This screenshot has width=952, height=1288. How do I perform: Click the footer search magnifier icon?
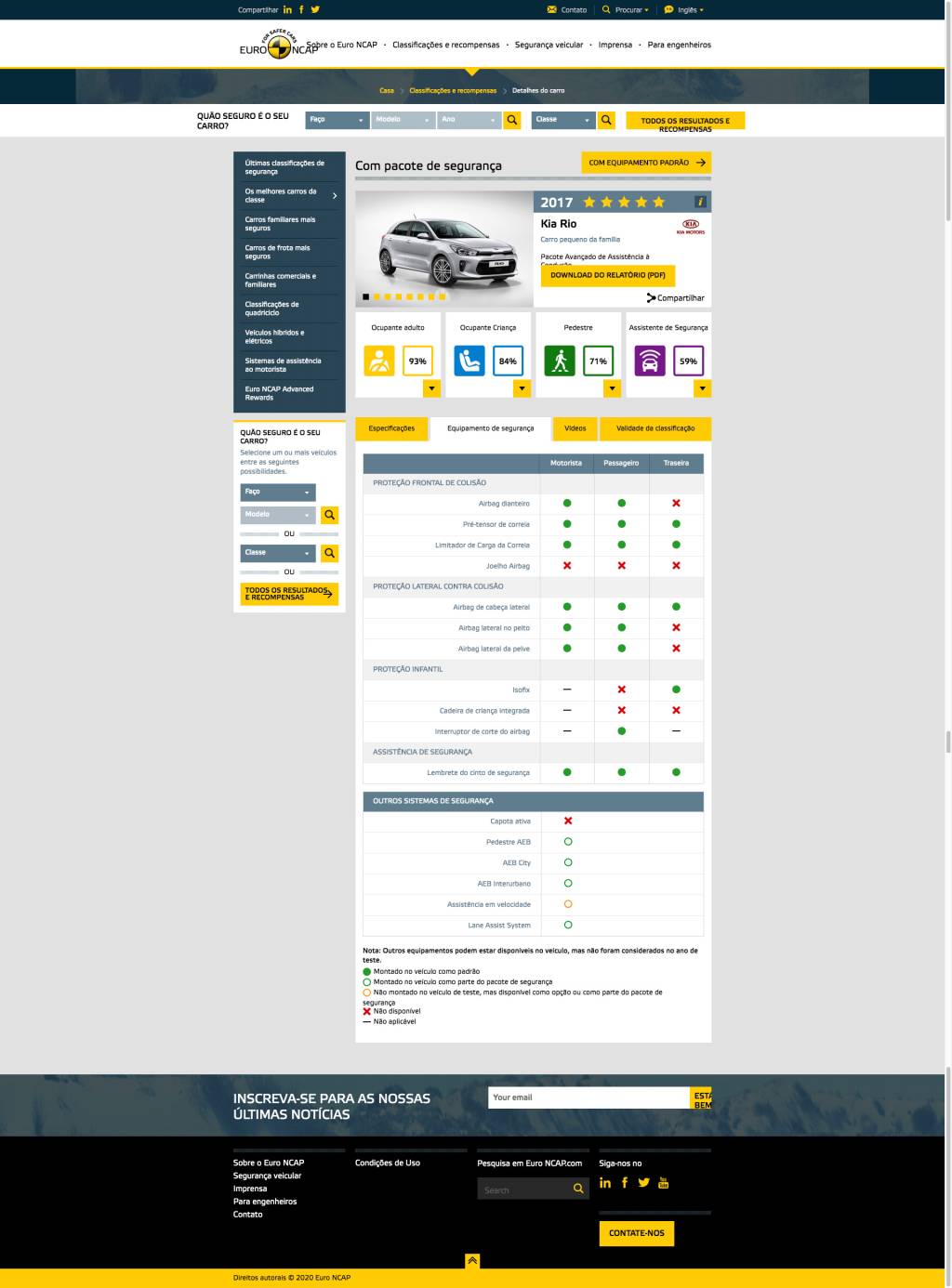(x=578, y=1189)
